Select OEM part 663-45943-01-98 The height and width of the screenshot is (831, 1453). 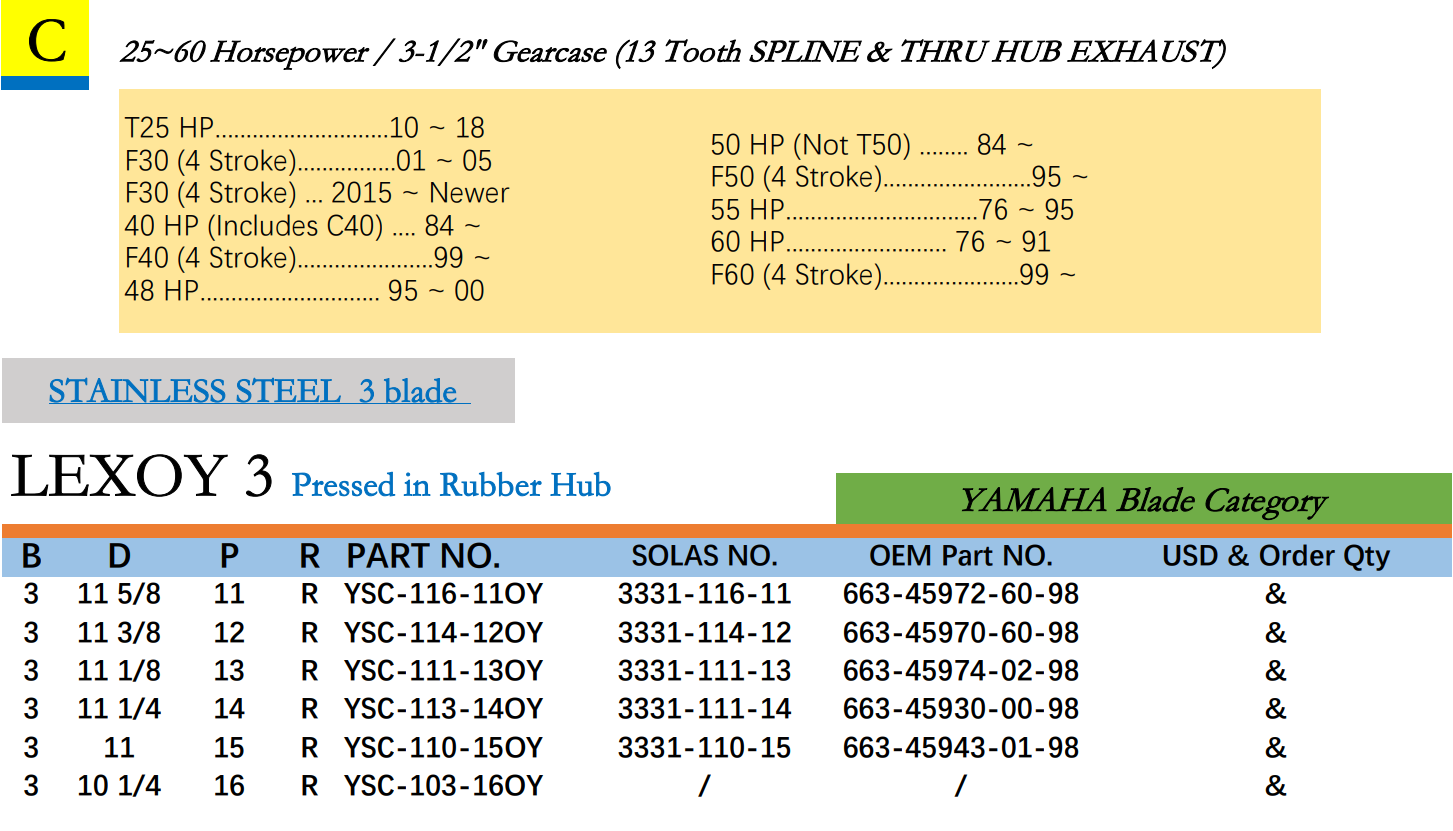click(x=961, y=748)
